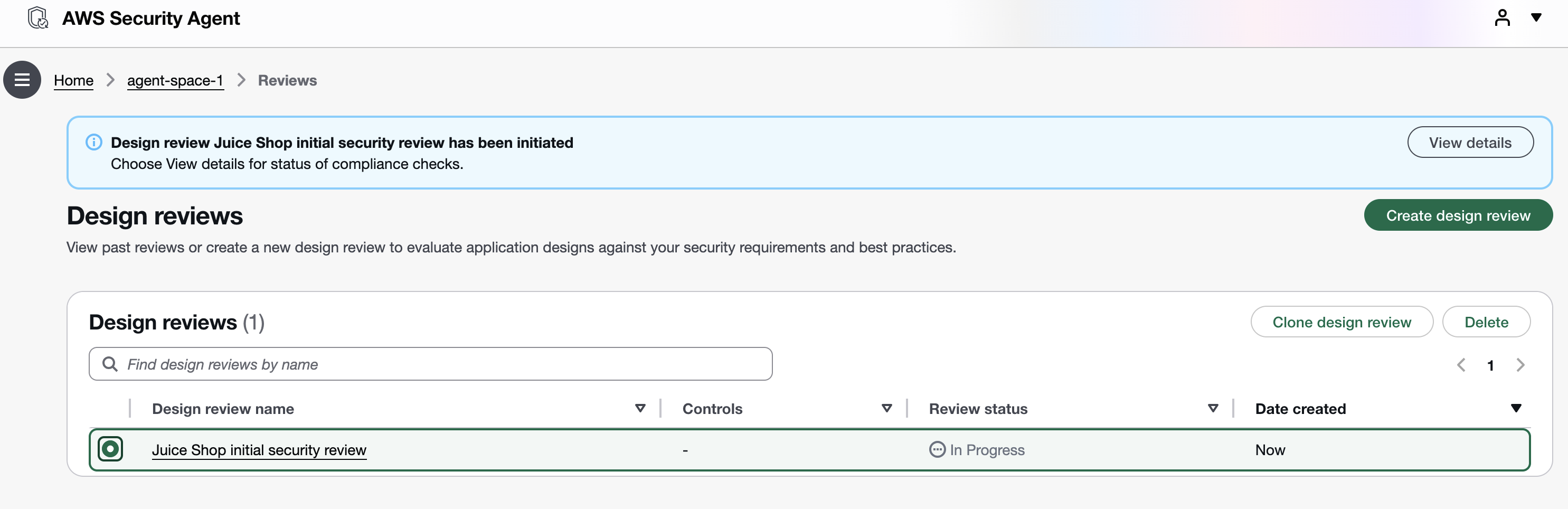The height and width of the screenshot is (509, 1568).
Task: Click the In Progress status icon
Action: [937, 449]
